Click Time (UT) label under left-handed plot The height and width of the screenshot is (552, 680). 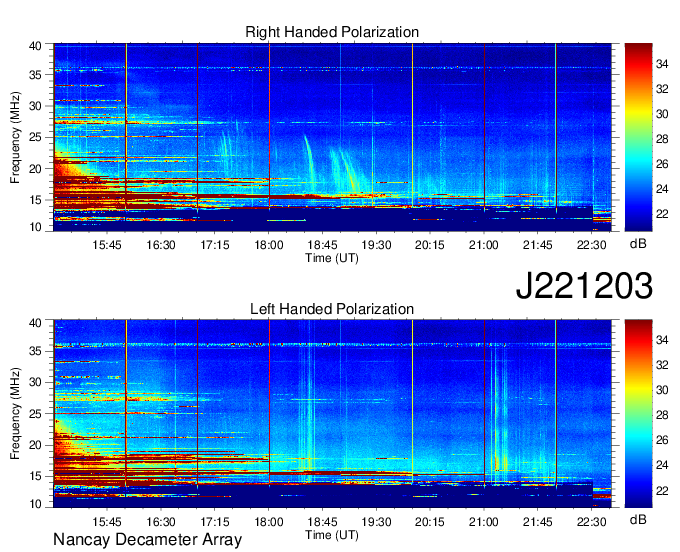[x=332, y=535]
